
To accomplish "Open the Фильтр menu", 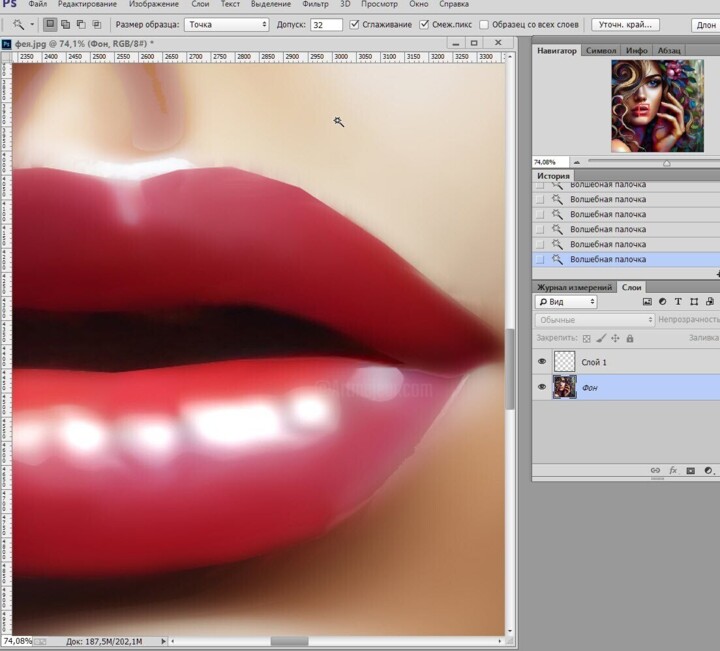I will (315, 4).
